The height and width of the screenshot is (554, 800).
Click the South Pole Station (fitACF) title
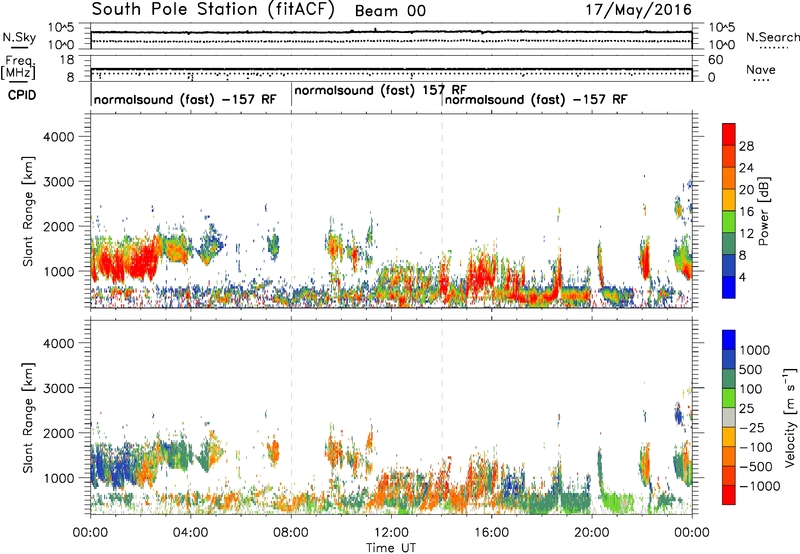pos(213,9)
